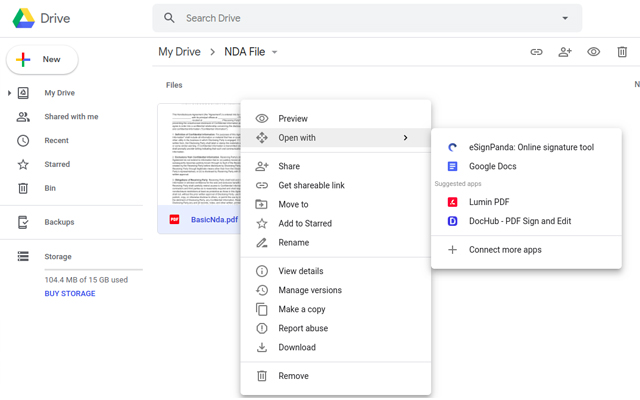The image size is (640, 400).
Task: Click the clock icon beside Recent
Action: [23, 141]
